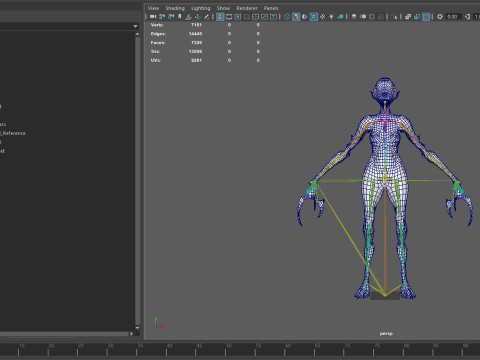Click the 2D Pan/Zoom icon
The width and height of the screenshot is (480, 360).
pyautogui.click(x=198, y=16)
